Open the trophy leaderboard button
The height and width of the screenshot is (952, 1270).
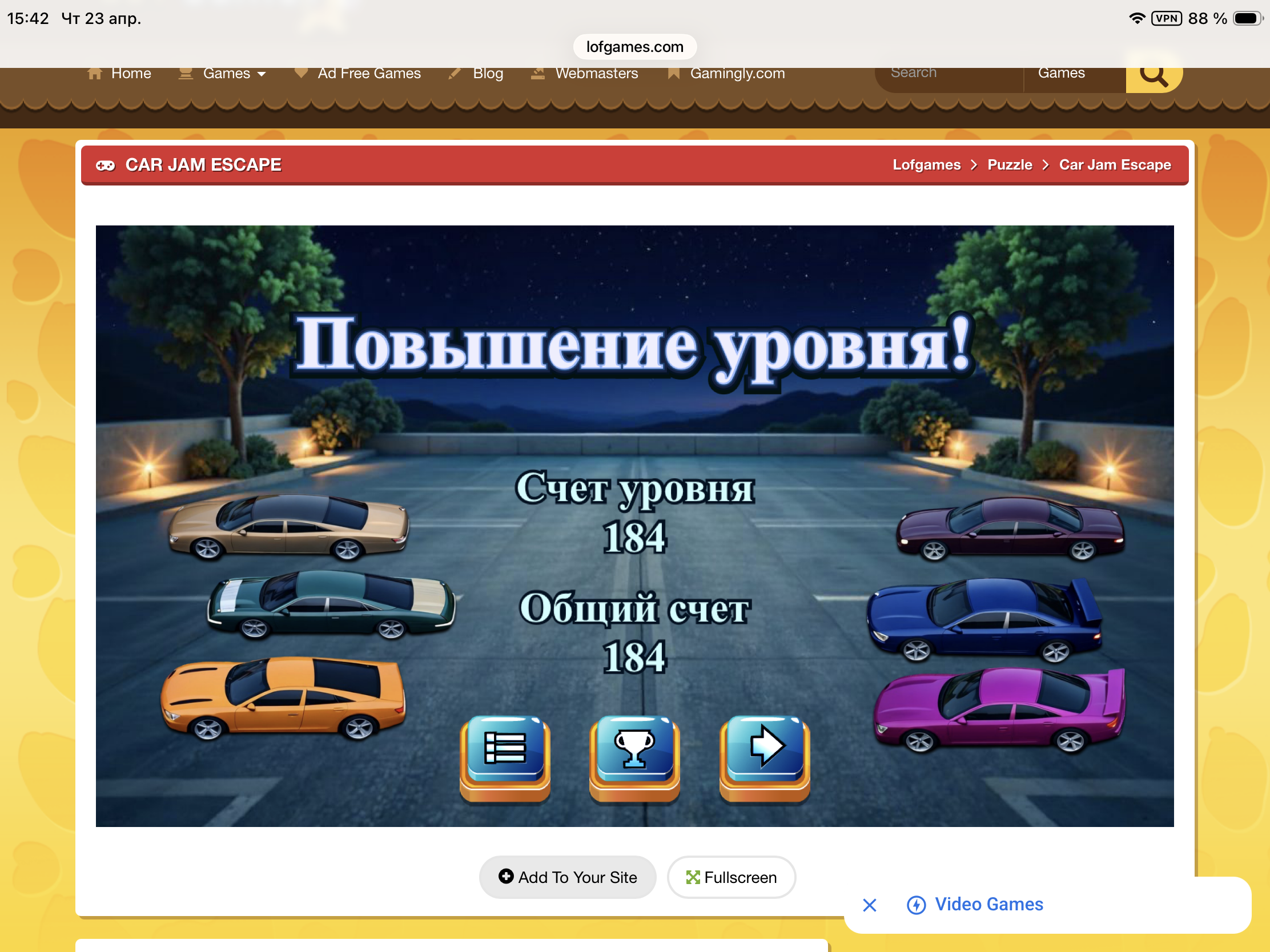634,756
